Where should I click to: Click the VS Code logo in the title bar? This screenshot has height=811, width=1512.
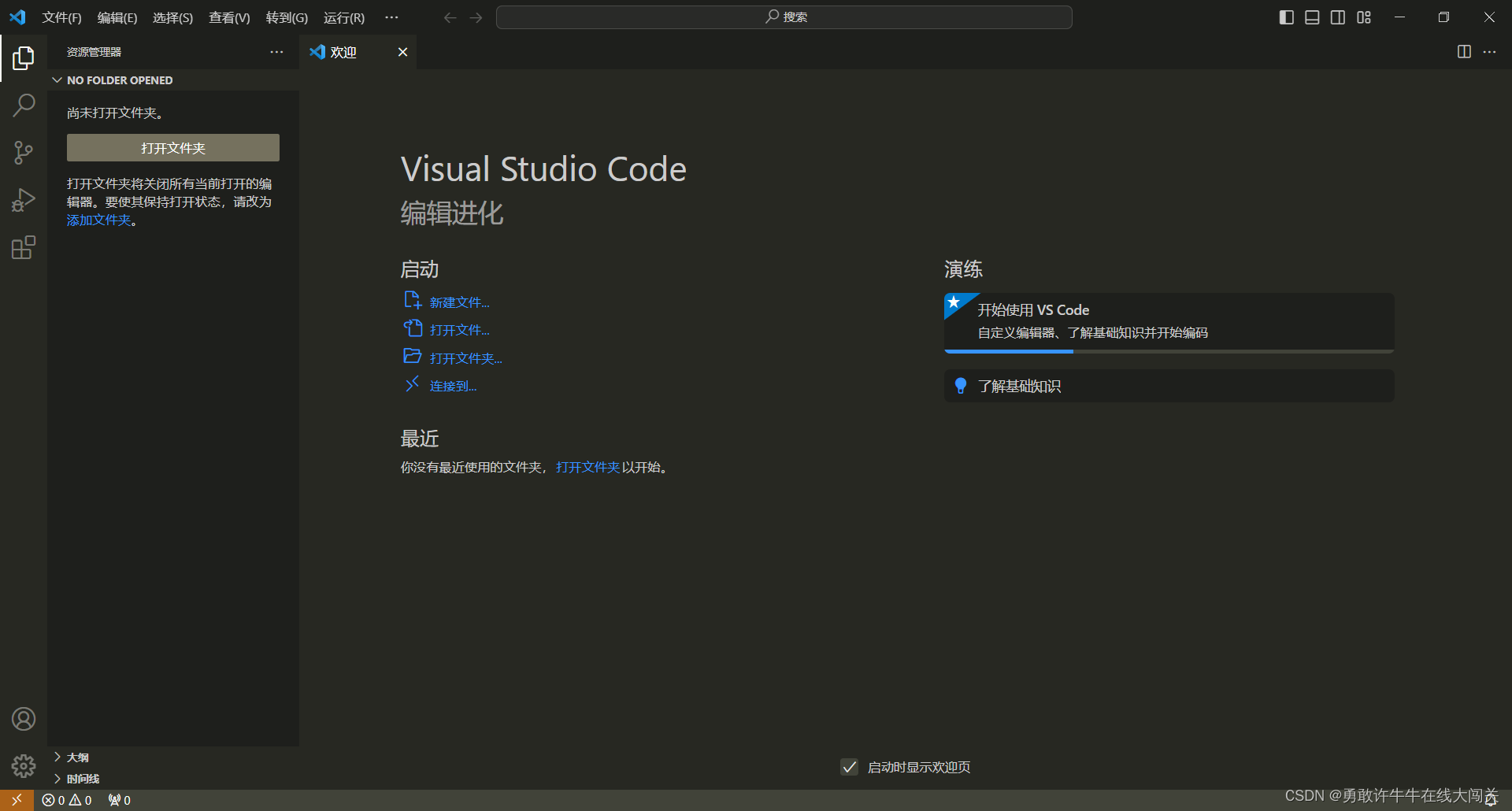17,17
